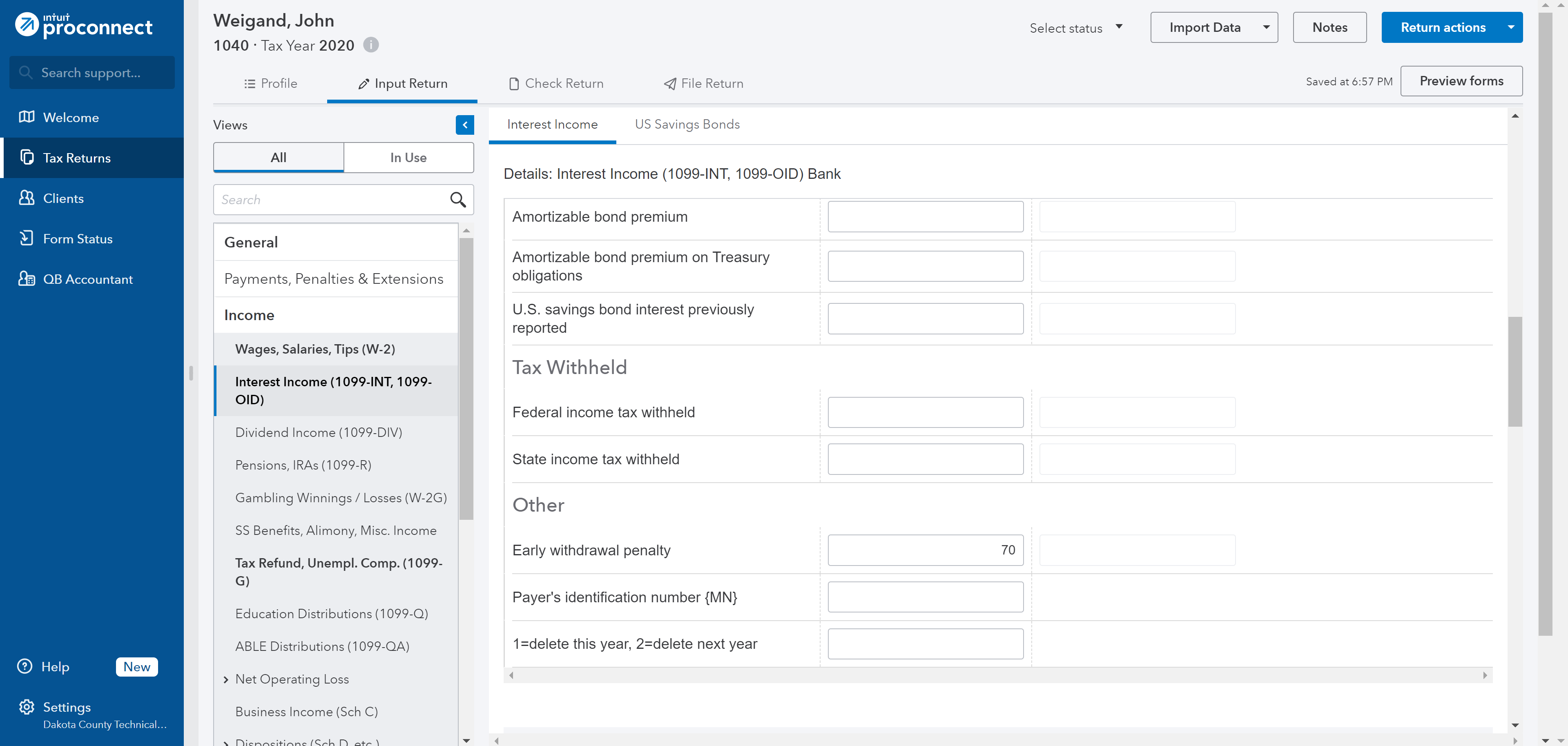Select the All views filter
Image resolution: width=1568 pixels, height=746 pixels.
278,158
